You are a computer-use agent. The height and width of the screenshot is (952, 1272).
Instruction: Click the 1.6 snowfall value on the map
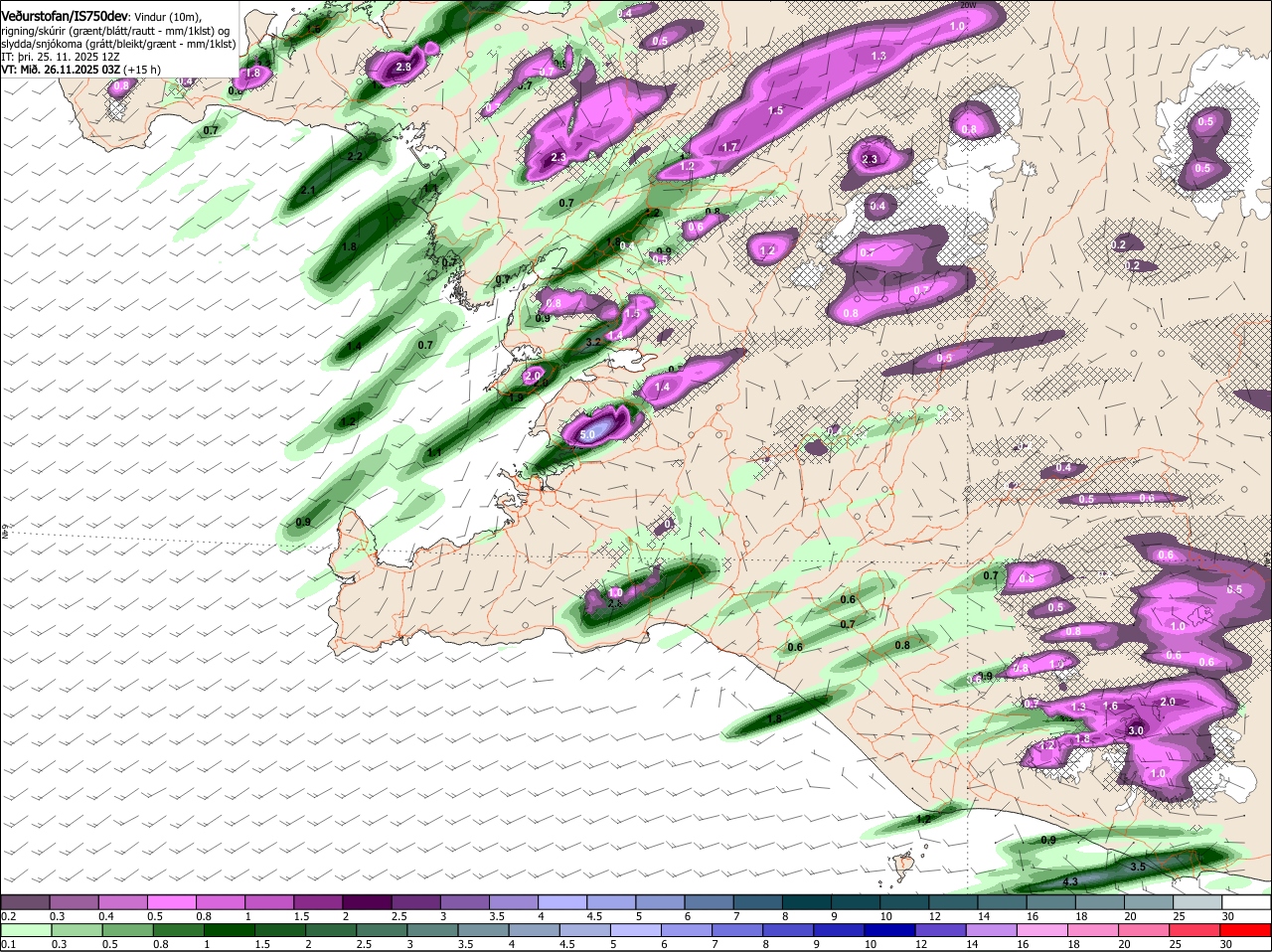pyautogui.click(x=1111, y=707)
